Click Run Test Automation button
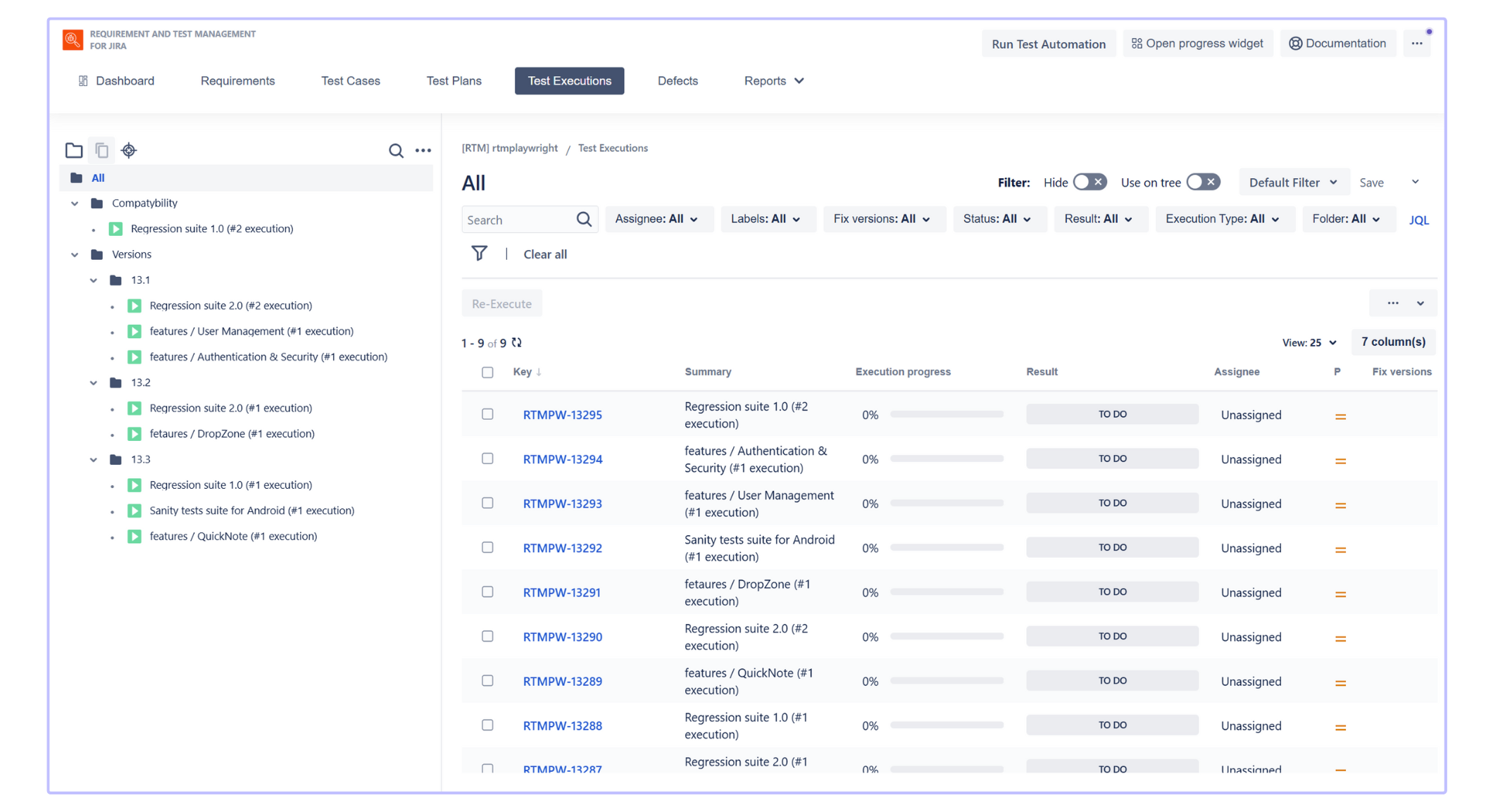The width and height of the screenshot is (1505, 812). pyautogui.click(x=1049, y=44)
